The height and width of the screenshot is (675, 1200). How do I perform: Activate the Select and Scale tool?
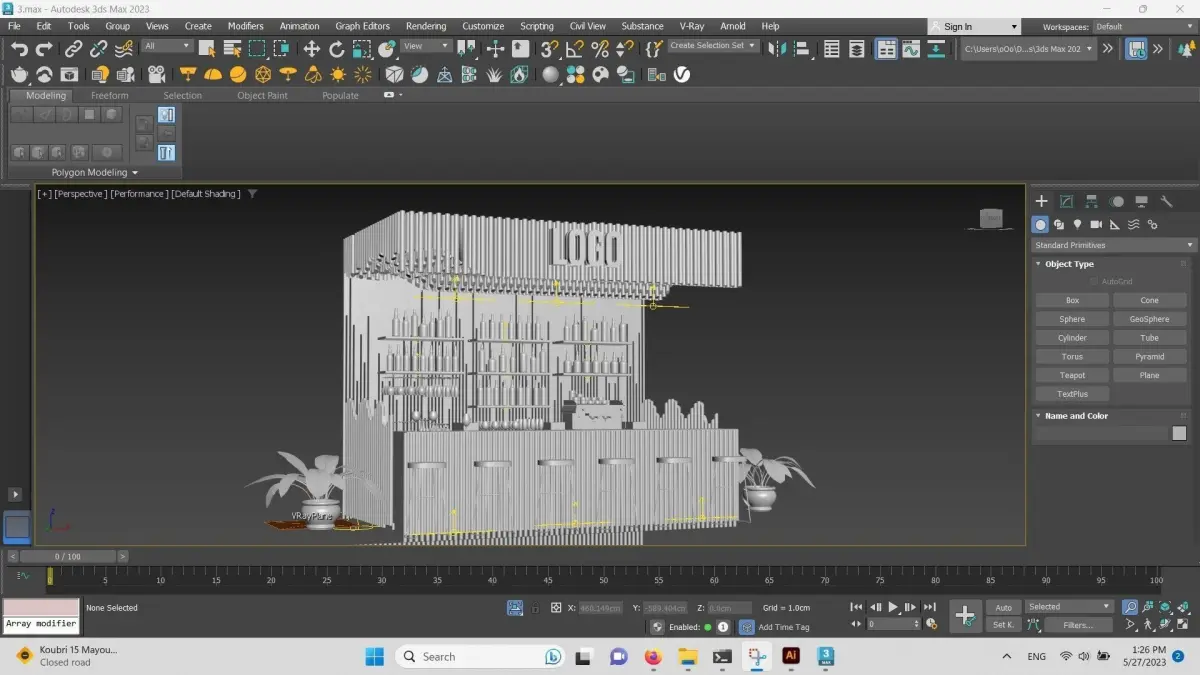362,48
